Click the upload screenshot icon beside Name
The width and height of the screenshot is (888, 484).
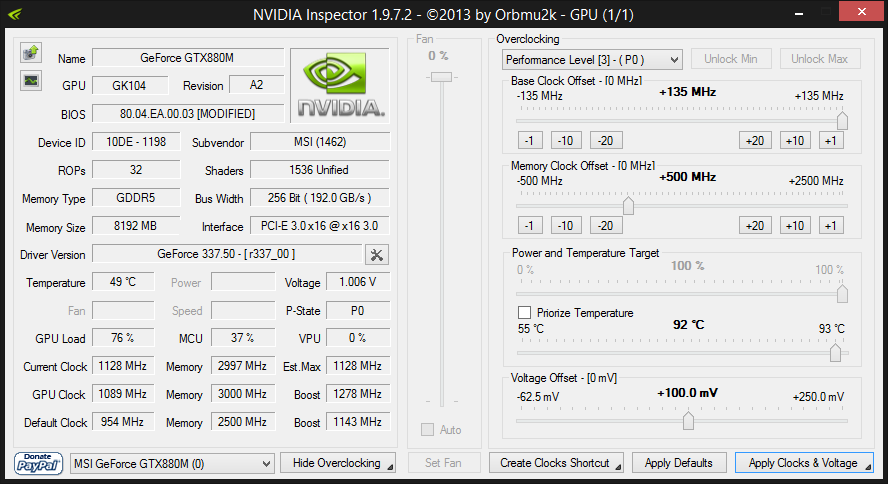tap(31, 53)
